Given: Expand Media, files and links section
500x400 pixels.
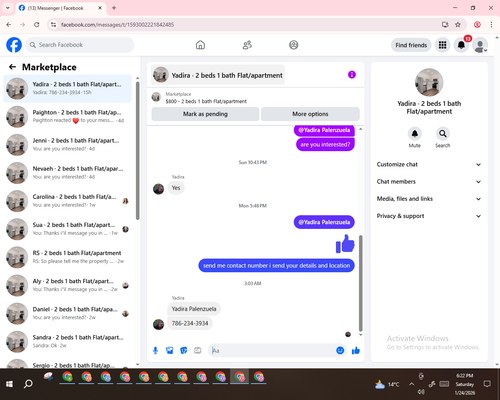Looking at the screenshot, I should tap(429, 199).
